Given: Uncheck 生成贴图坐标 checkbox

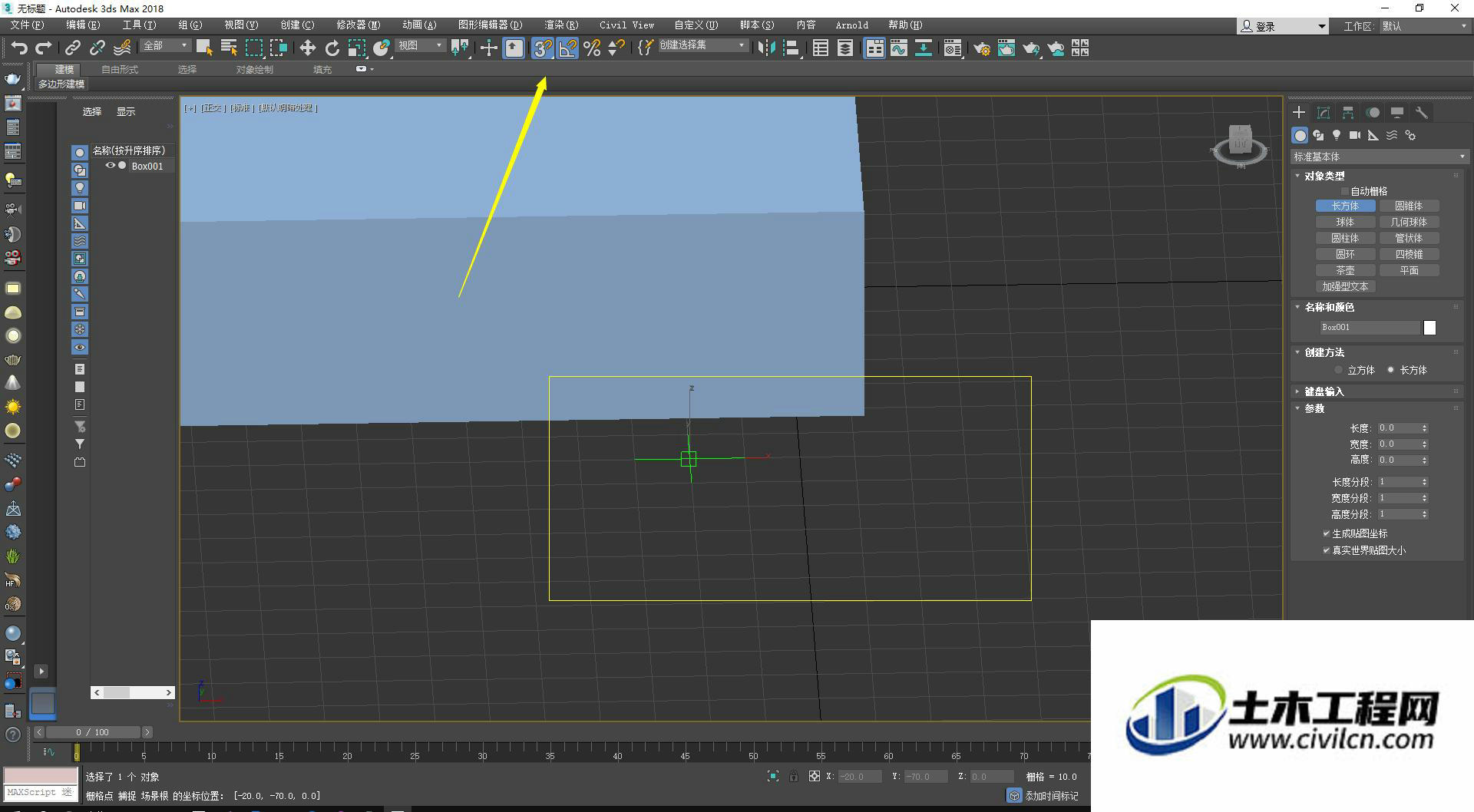Looking at the screenshot, I should pyautogui.click(x=1326, y=533).
